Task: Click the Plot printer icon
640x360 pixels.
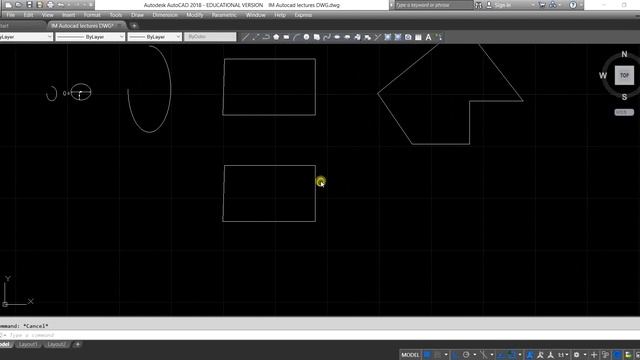Action: coord(50,5)
